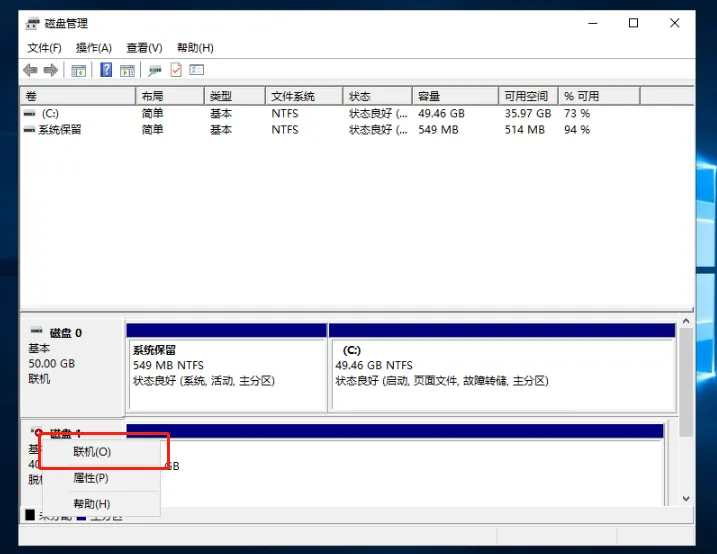Select the 磁盘 0 disk label panel
The image size is (717, 554).
tap(72, 367)
